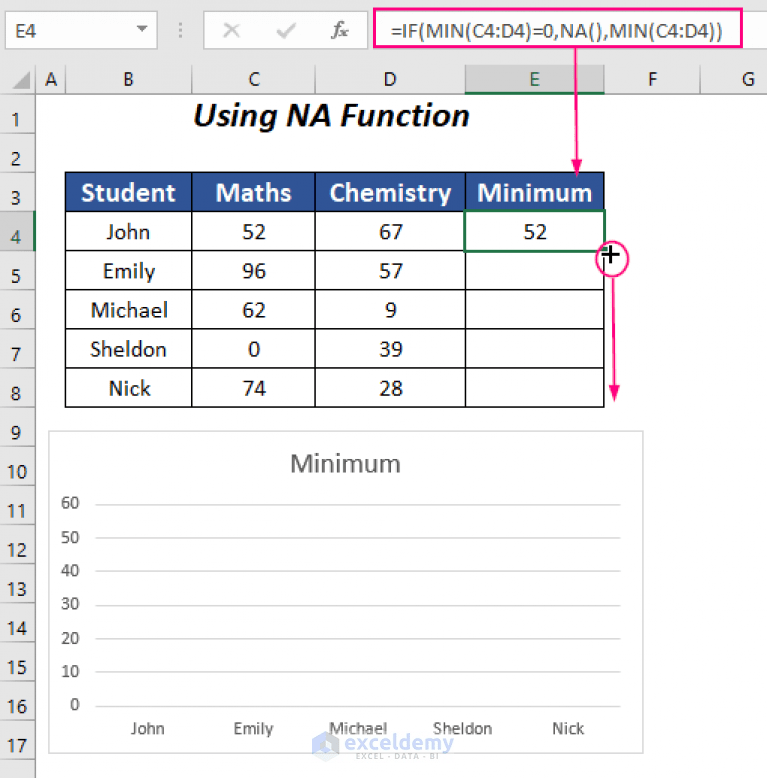Screen dimensions: 767x778
Task: Select Sheldon's Maths score 0
Action: click(254, 349)
